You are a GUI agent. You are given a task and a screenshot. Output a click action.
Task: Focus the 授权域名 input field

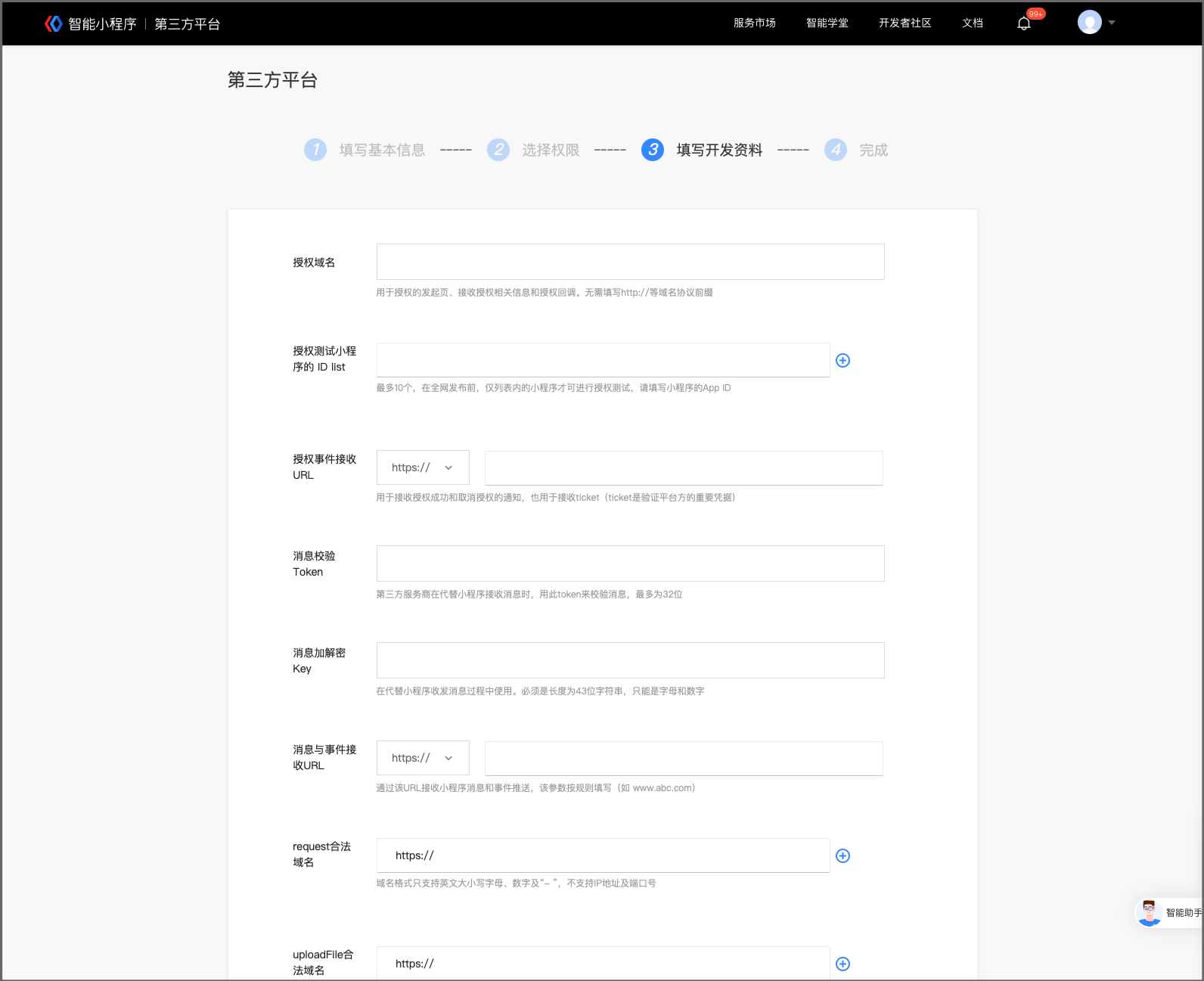(x=631, y=262)
